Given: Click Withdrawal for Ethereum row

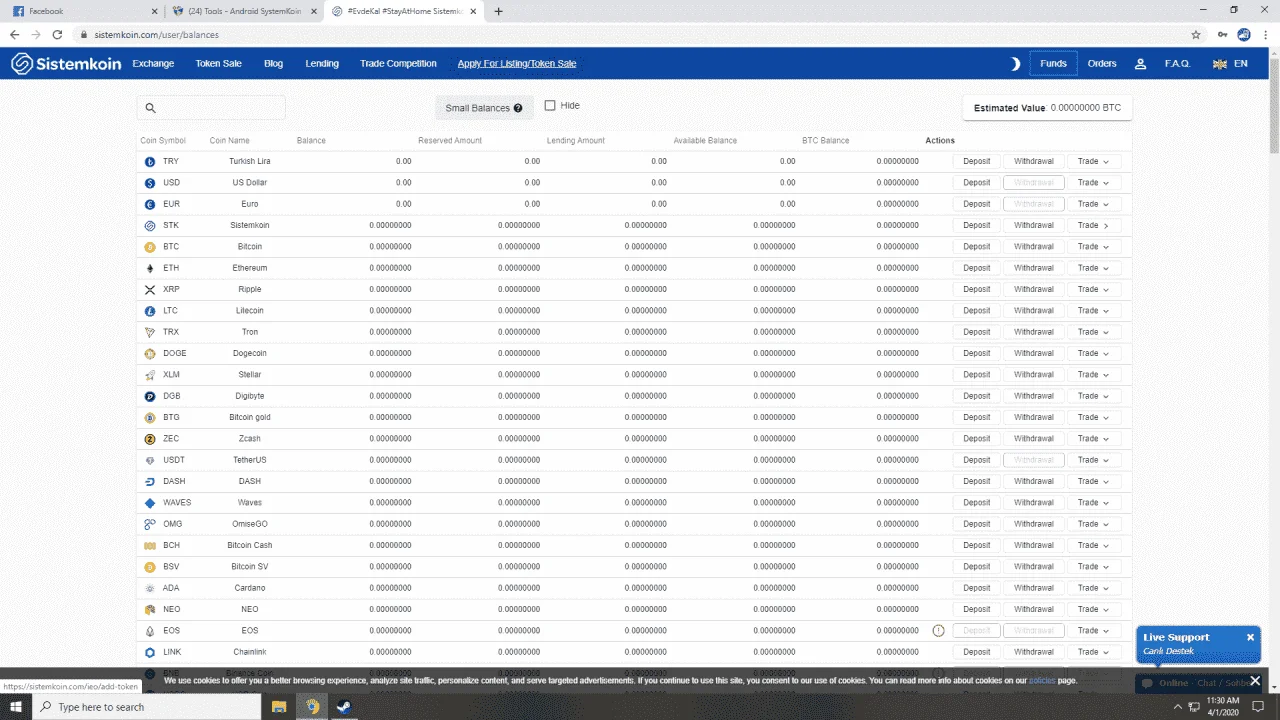Looking at the screenshot, I should (x=1034, y=268).
